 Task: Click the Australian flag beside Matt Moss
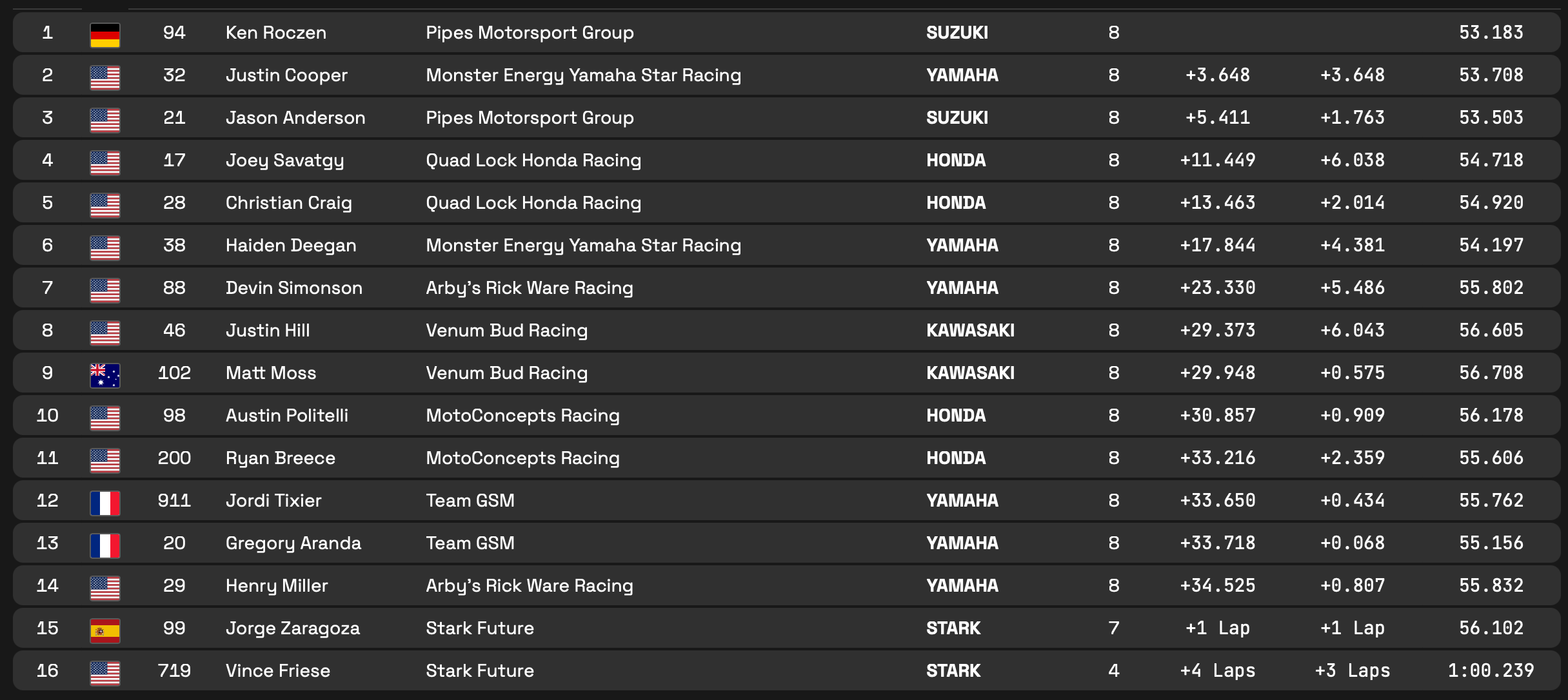(105, 375)
